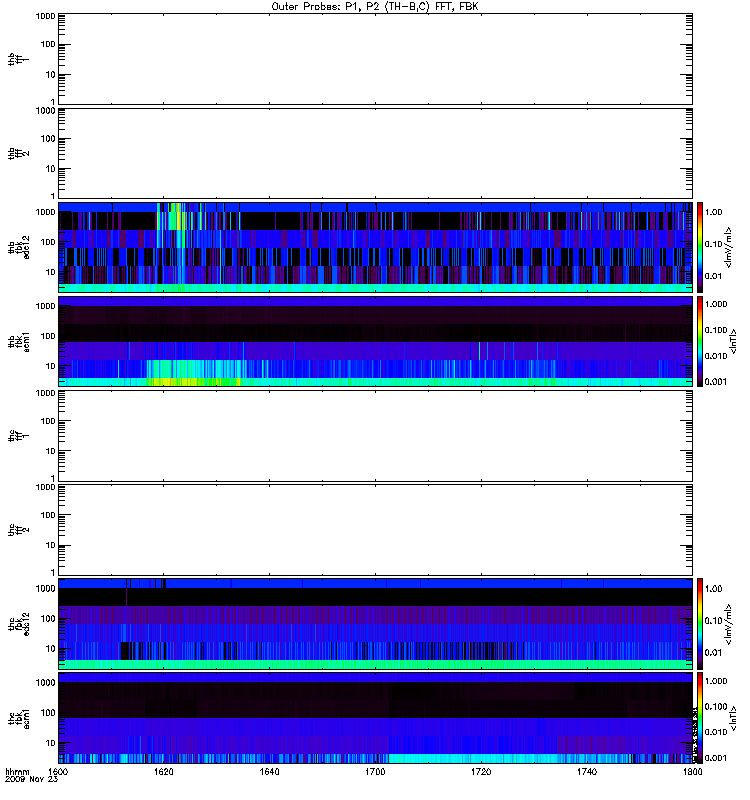Click the 100 y-axis label of thb fff 2
Image resolution: width=750 pixels, height=800 pixels.
[48, 139]
